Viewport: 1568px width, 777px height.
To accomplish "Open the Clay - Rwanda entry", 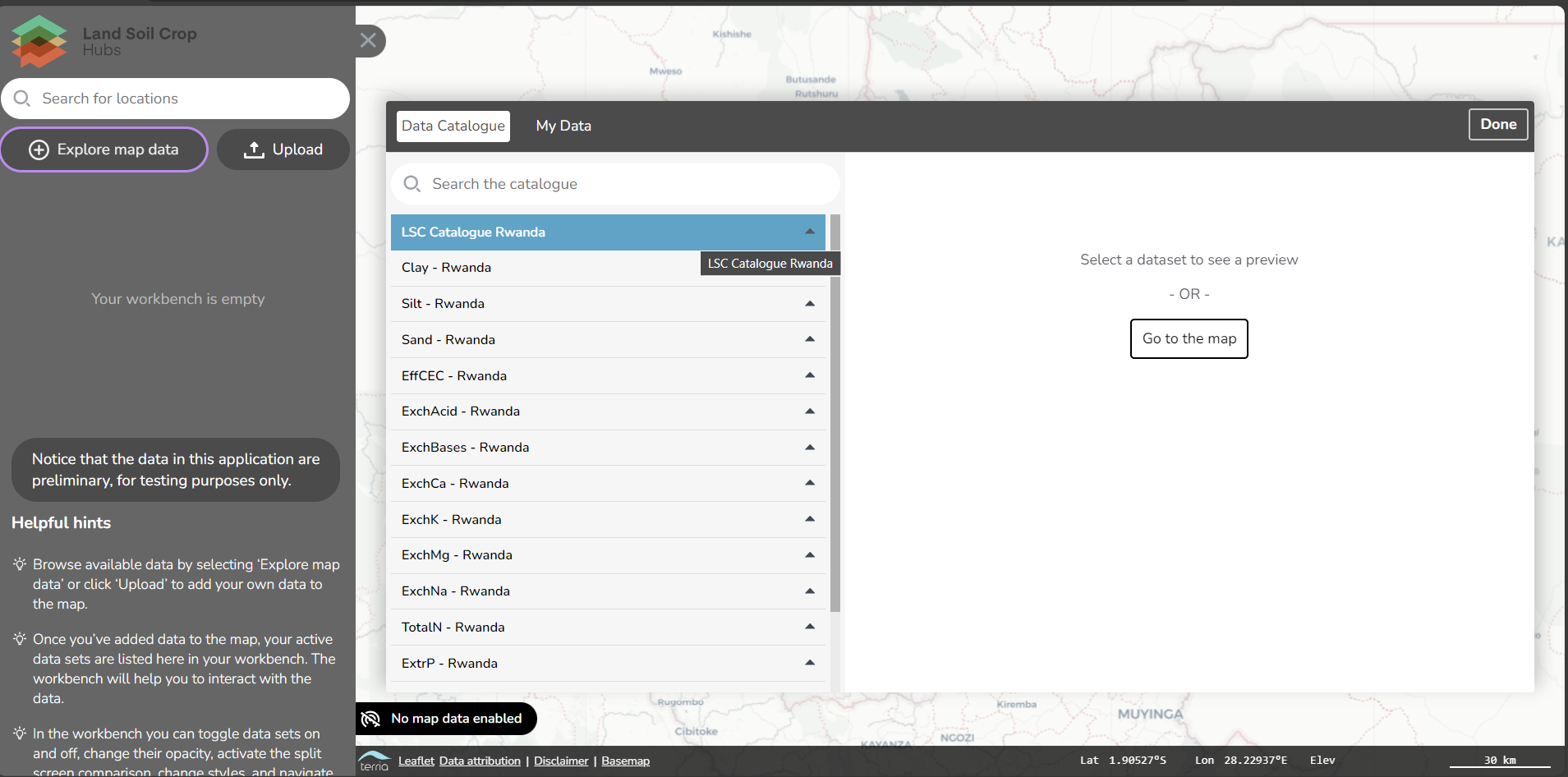I will (446, 268).
